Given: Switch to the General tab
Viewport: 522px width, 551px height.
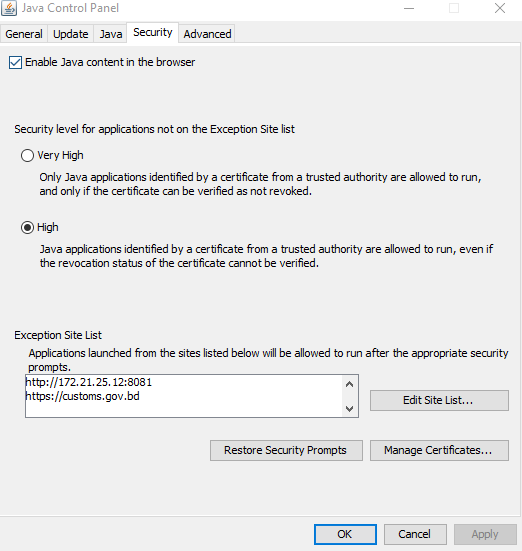Looking at the screenshot, I should point(24,34).
